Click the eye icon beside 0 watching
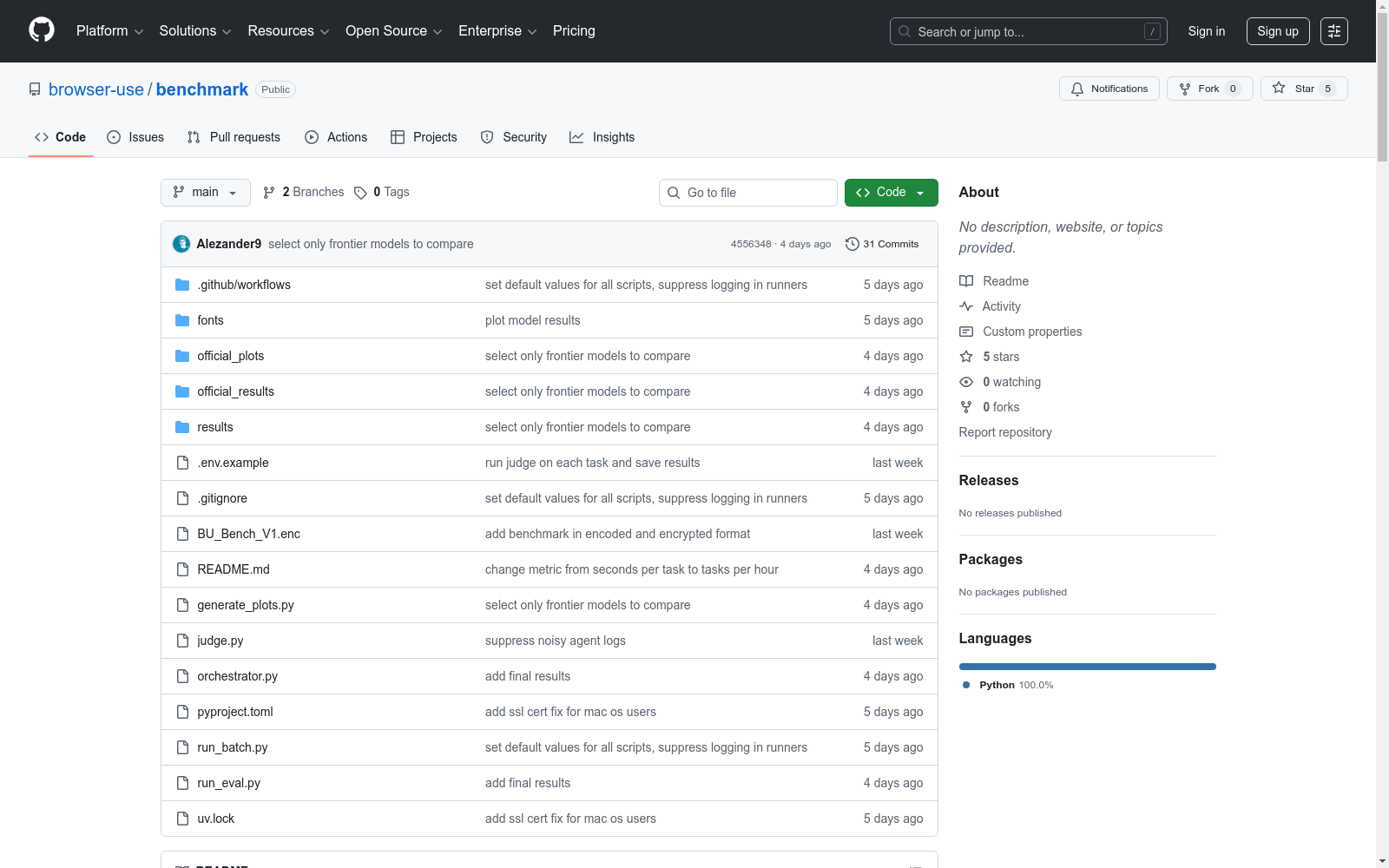The width and height of the screenshot is (1389, 868). point(966,382)
